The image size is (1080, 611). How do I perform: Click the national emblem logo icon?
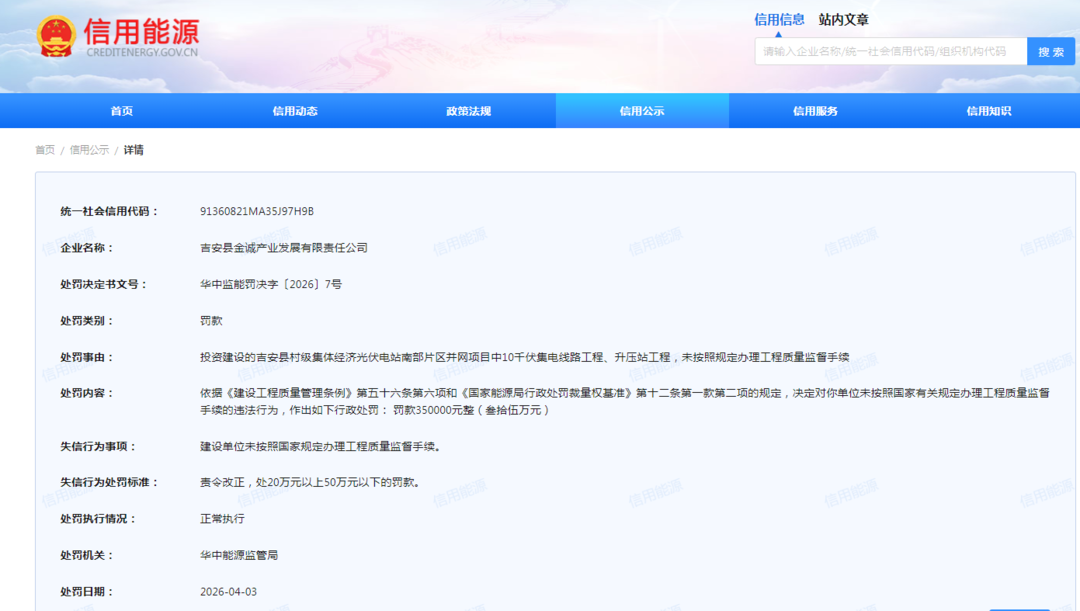57,38
